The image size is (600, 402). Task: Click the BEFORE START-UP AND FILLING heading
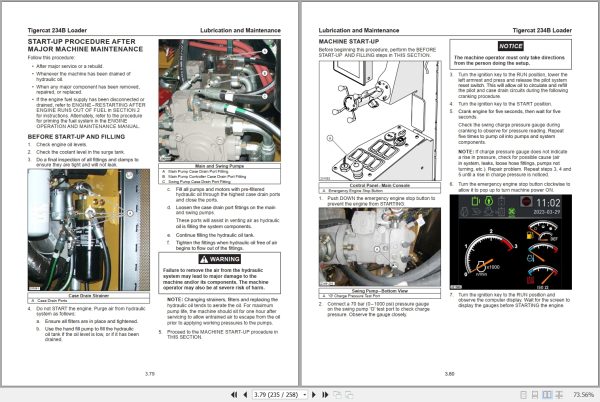point(76,137)
